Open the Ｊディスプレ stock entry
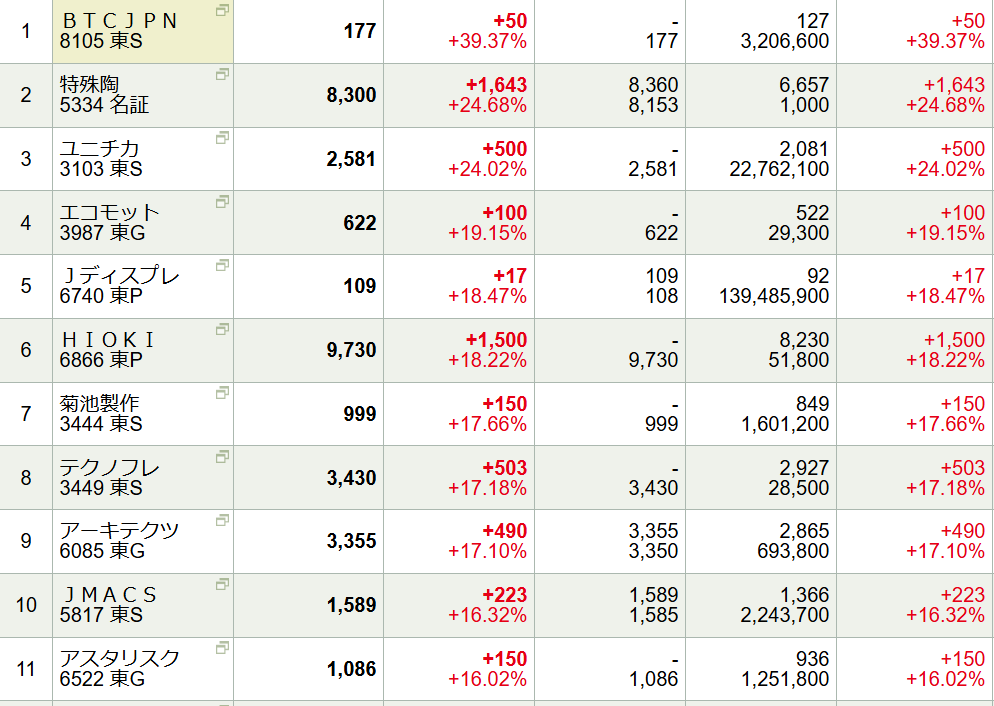The width and height of the screenshot is (994, 706). point(119,276)
